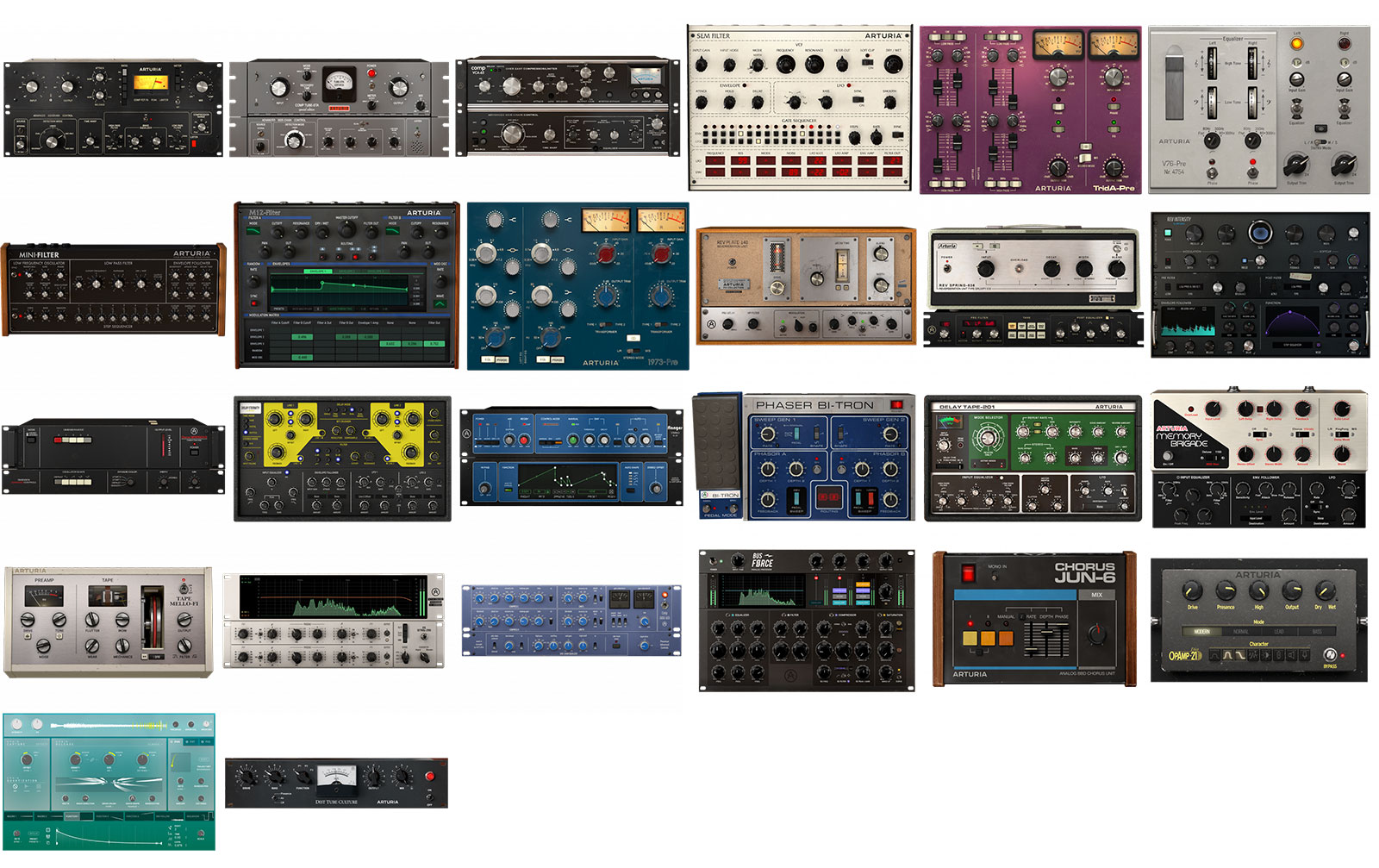1379x868 pixels.
Task: Choose the SEM Filter plugin
Action: (800, 107)
